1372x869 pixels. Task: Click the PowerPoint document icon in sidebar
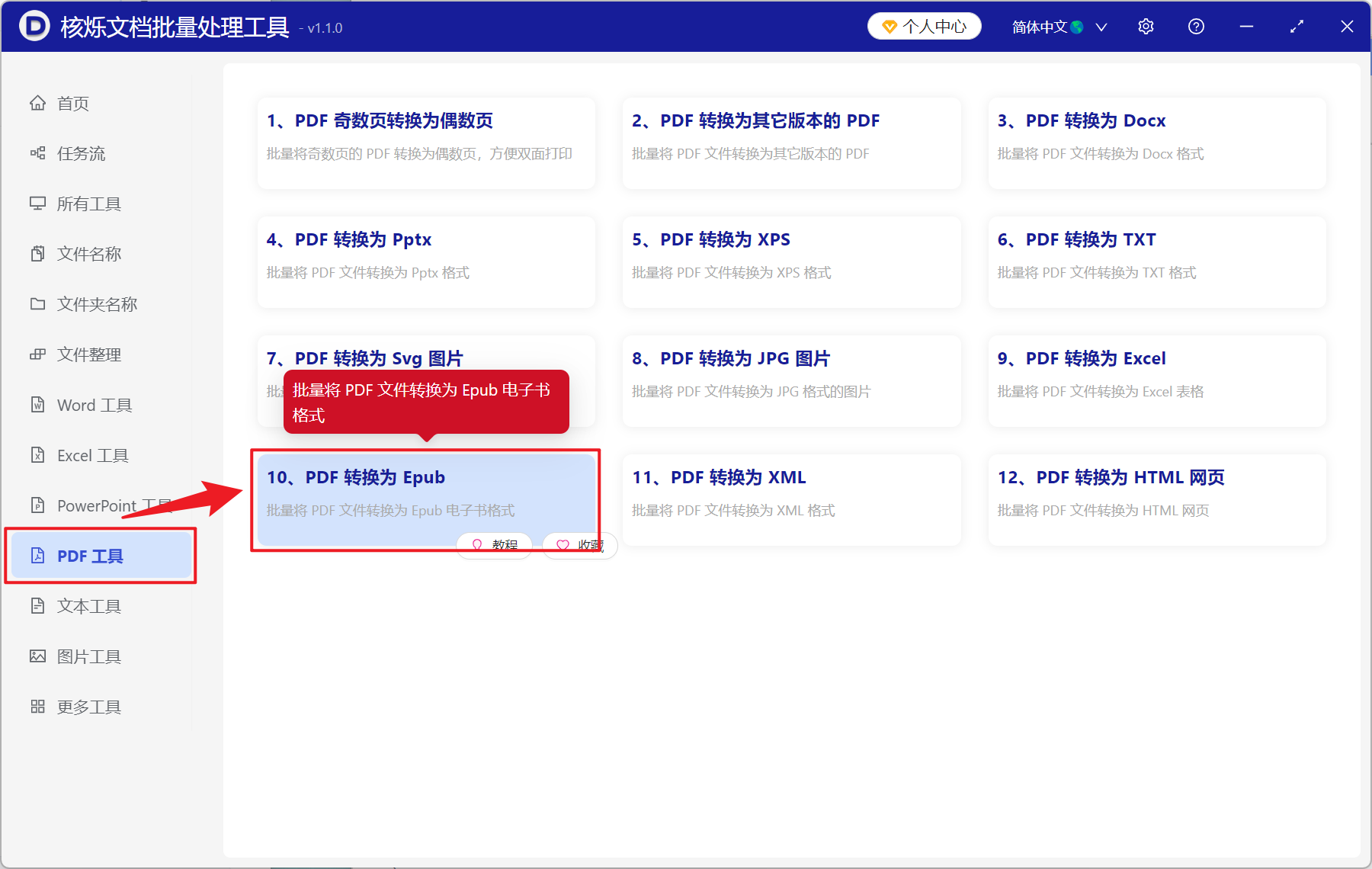point(37,505)
